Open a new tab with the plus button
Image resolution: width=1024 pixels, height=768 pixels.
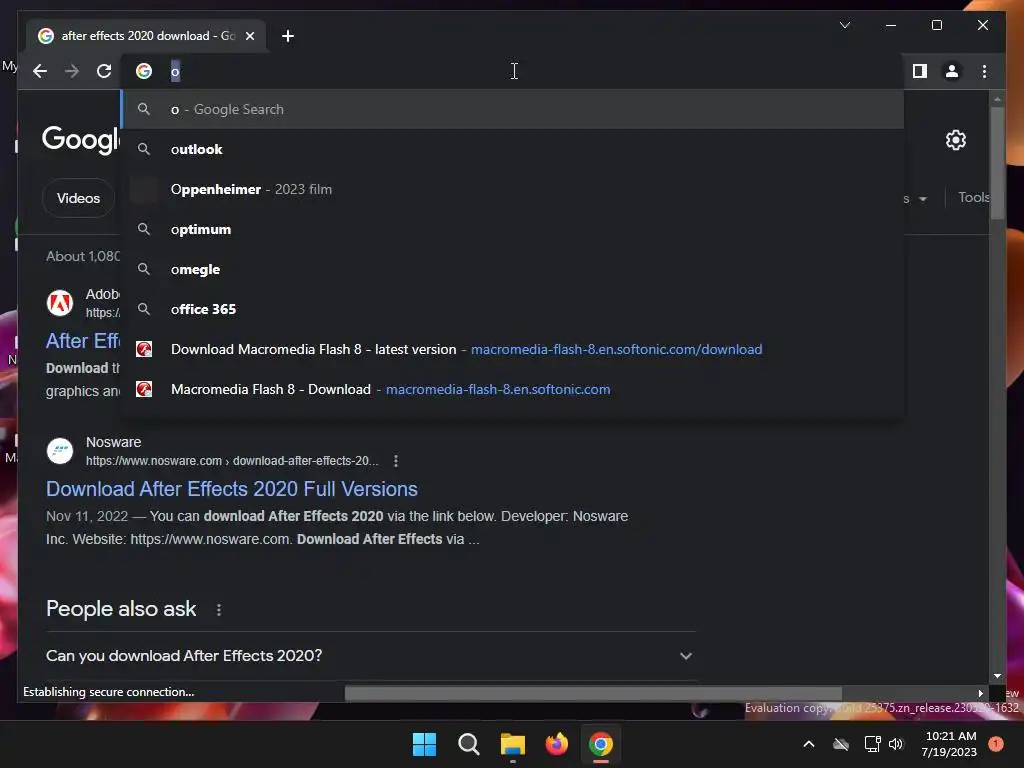coord(288,36)
